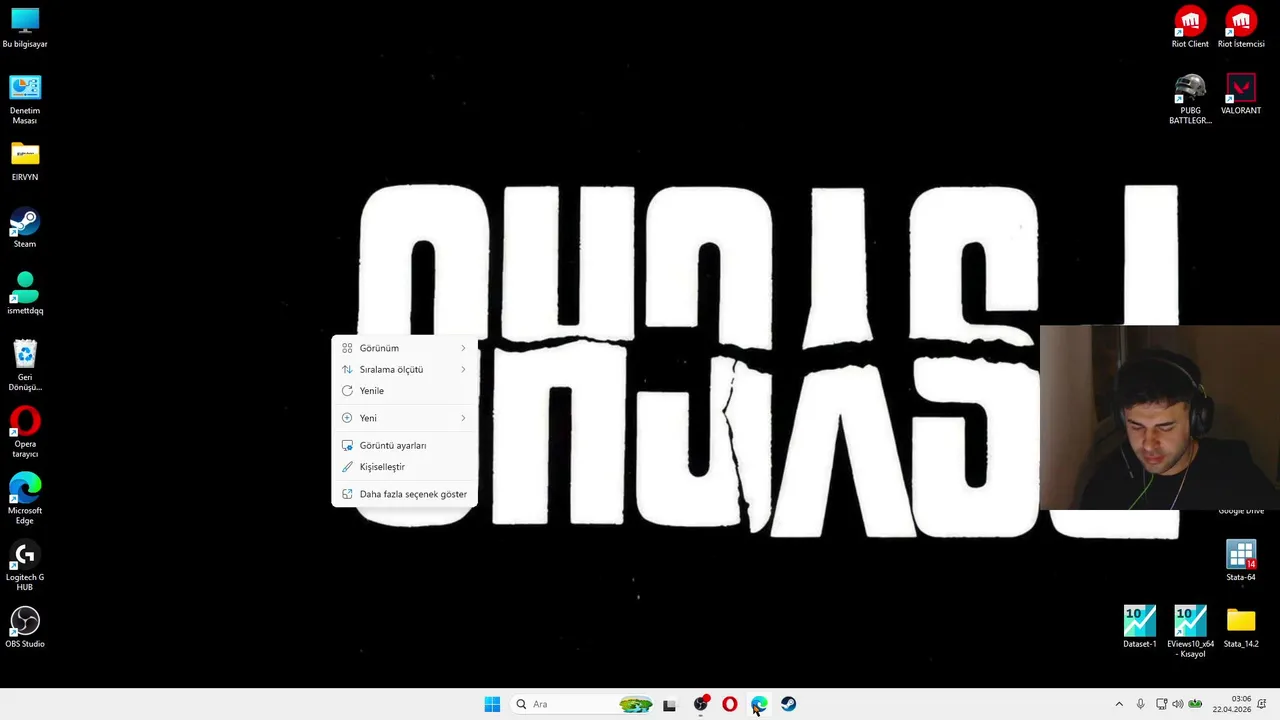Open the notification bell icon
This screenshot has width=1280, height=720.
1262,704
